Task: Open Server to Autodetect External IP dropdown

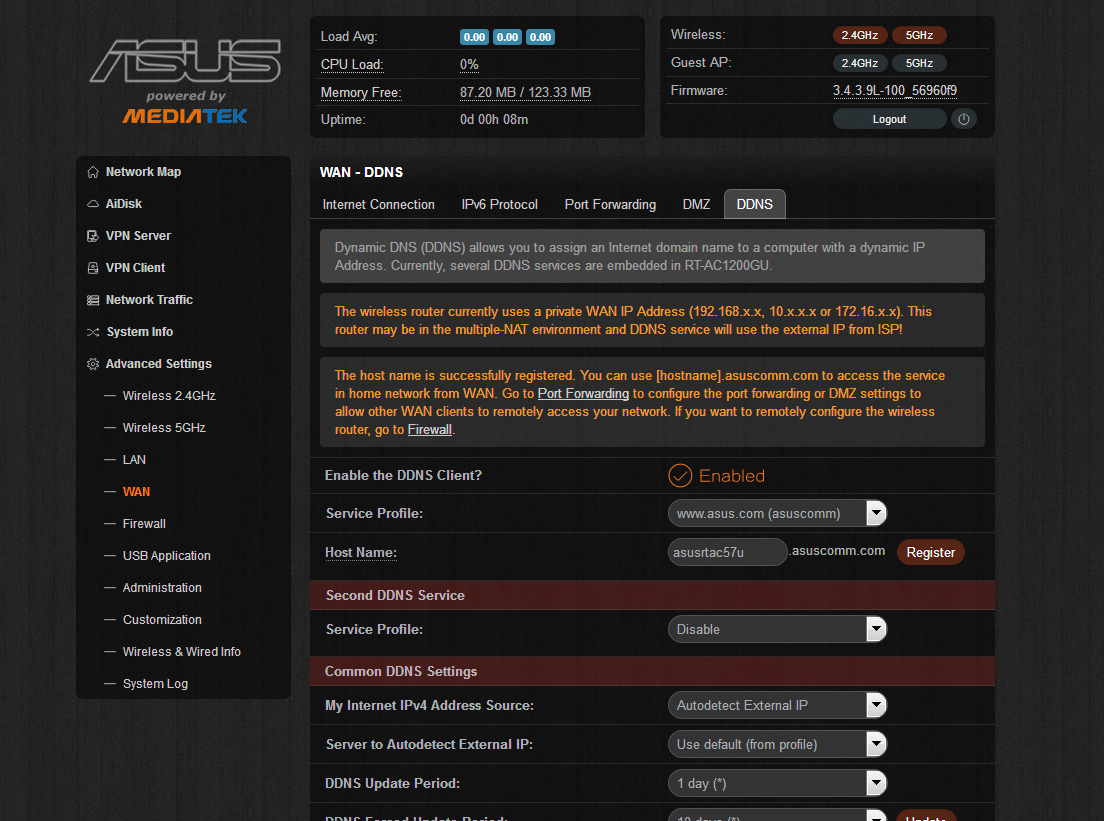Action: [x=777, y=744]
